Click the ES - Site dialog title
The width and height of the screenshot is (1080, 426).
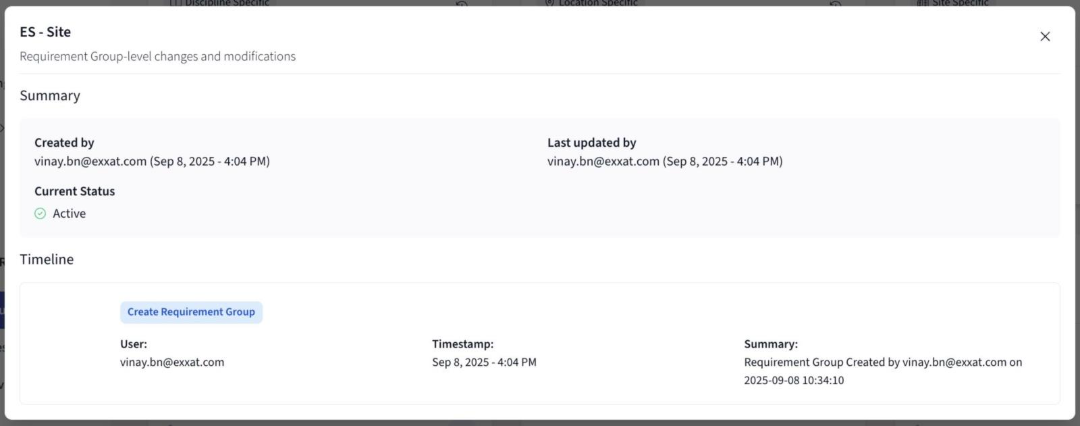[x=45, y=32]
